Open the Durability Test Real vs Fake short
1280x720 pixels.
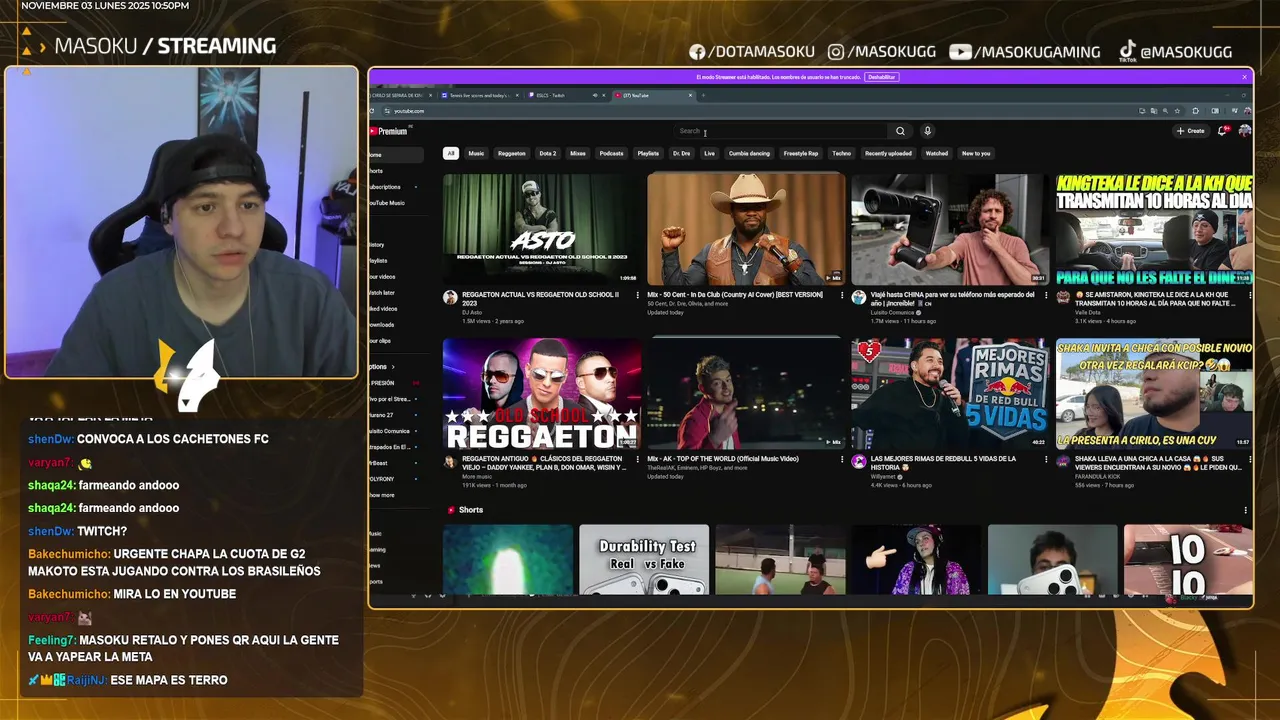pyautogui.click(x=644, y=560)
